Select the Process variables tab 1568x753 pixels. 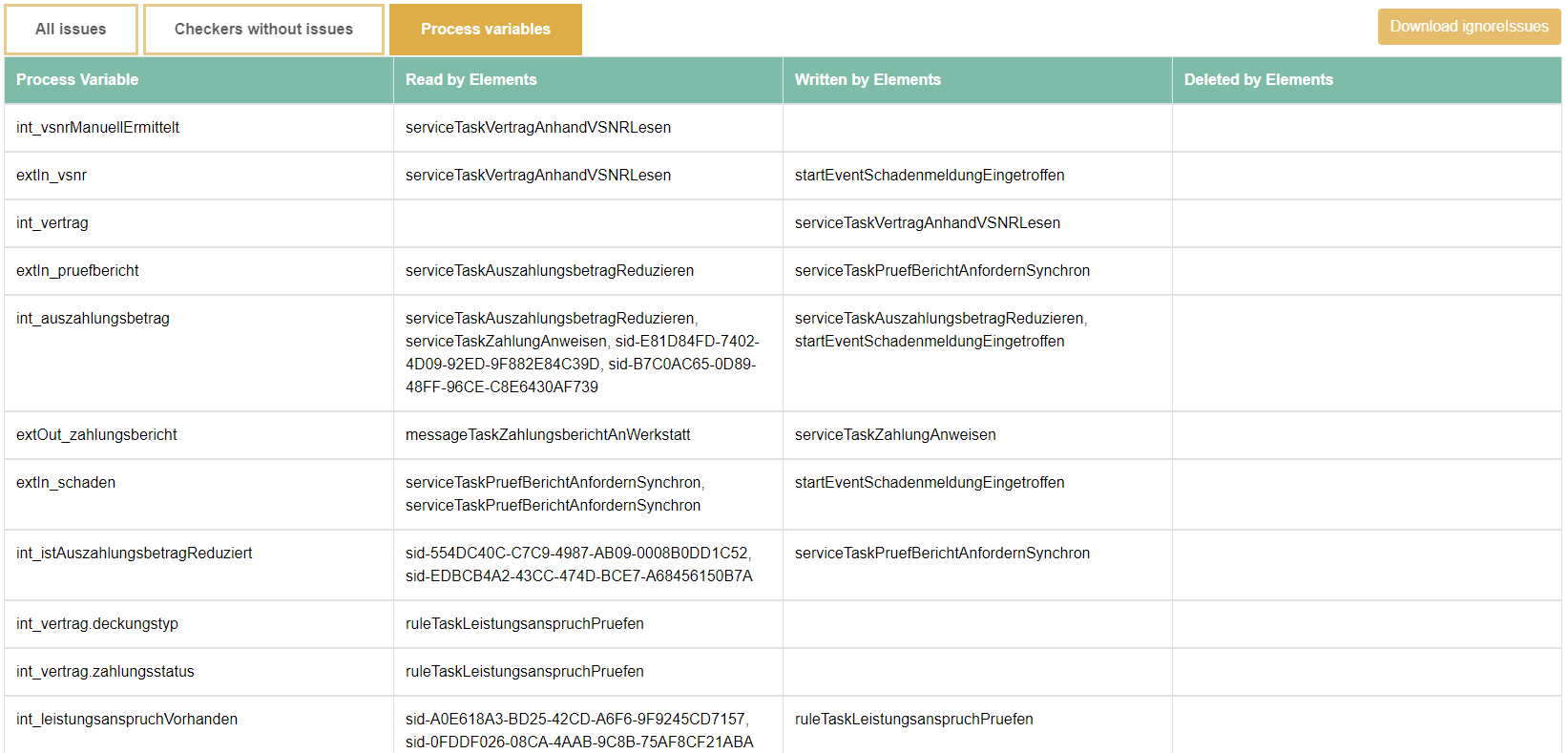(486, 30)
